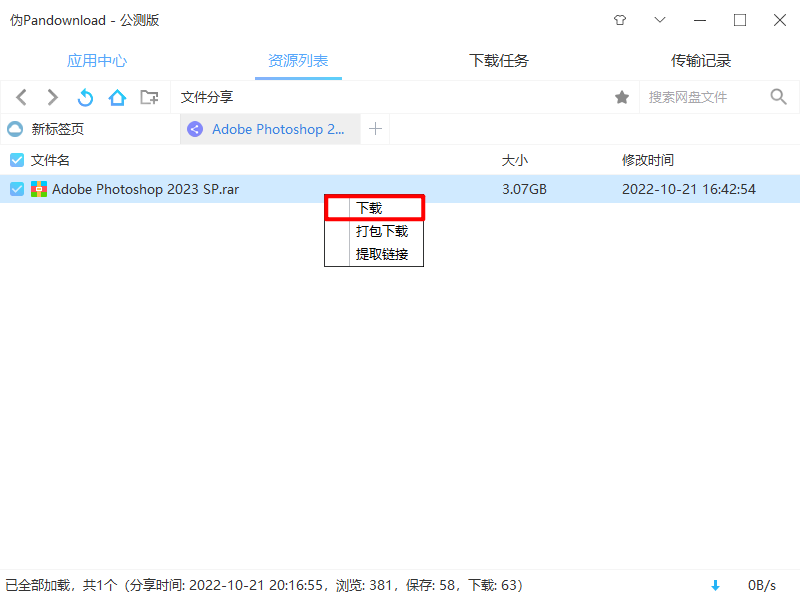Screen dimensions: 800x600
Task: Click the share icon on Photoshop tab
Action: click(195, 129)
